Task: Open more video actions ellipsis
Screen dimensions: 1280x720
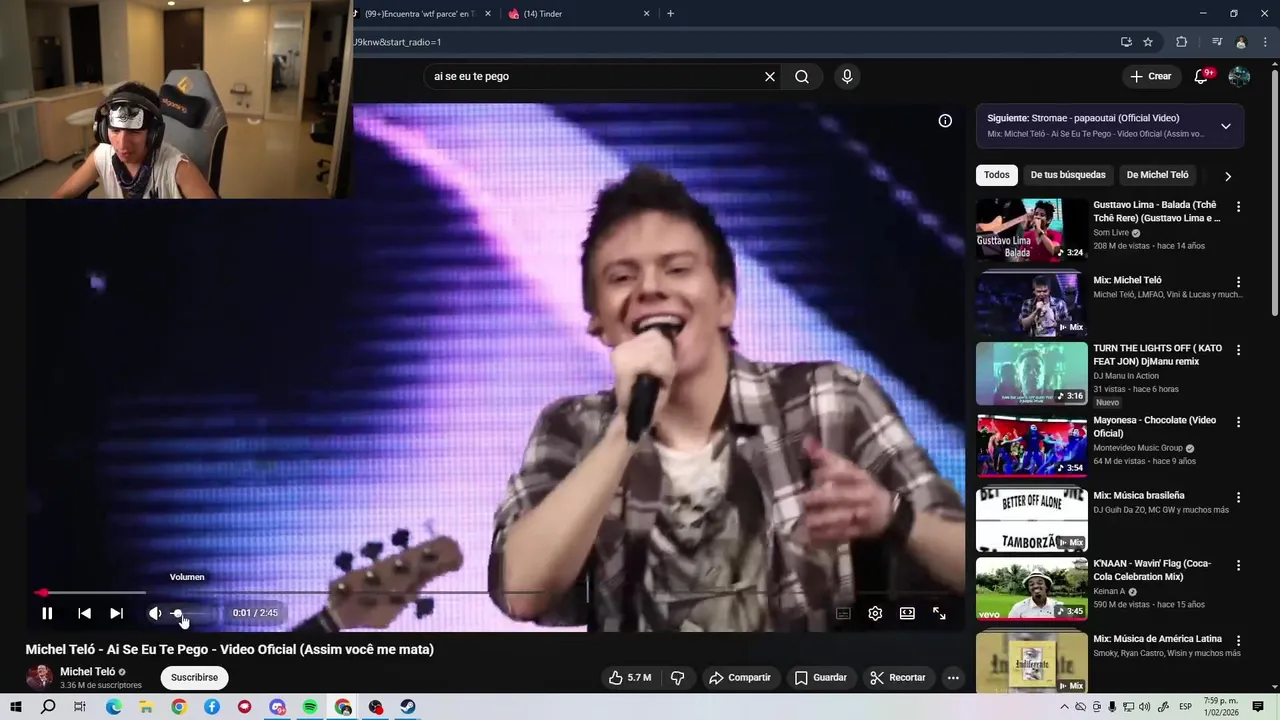Action: point(953,677)
